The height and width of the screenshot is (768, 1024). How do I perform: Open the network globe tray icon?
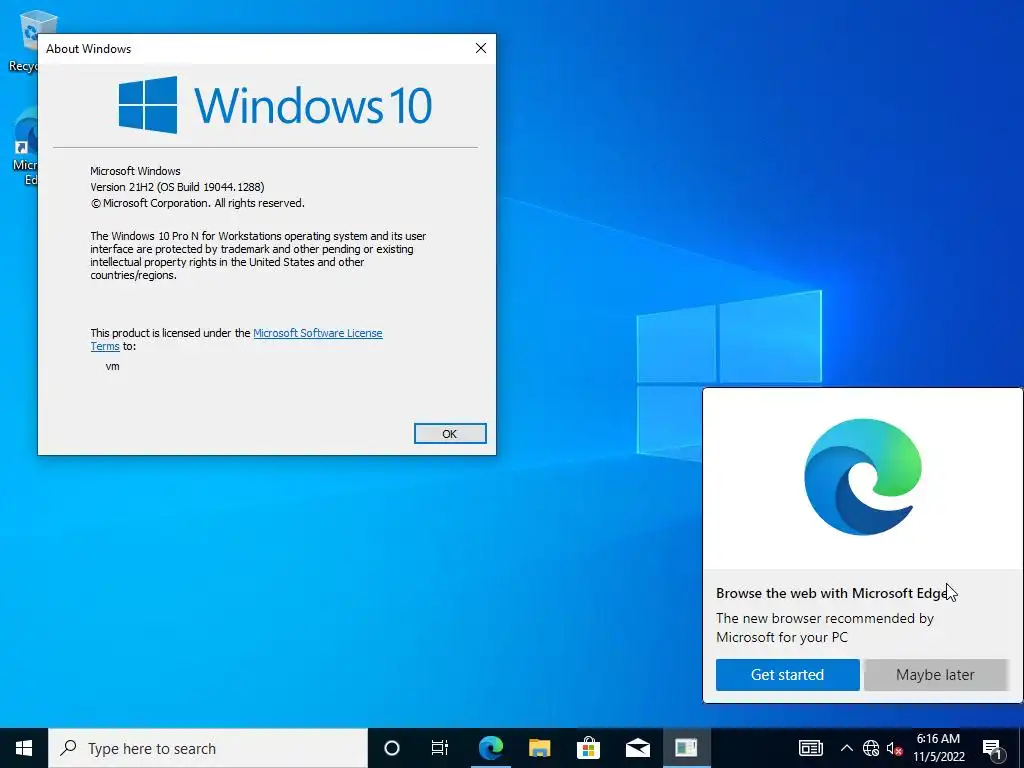click(x=871, y=748)
